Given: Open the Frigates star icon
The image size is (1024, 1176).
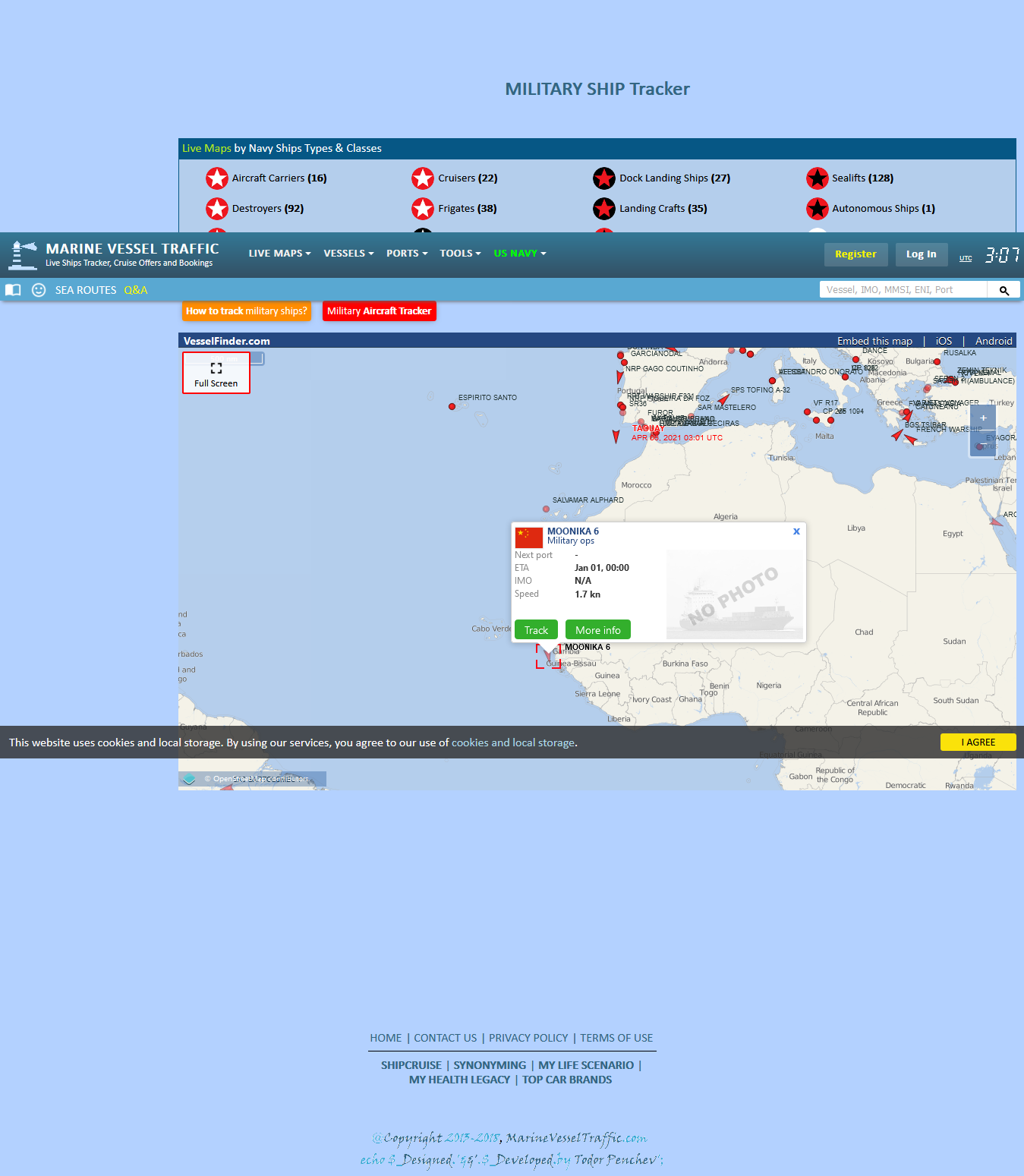Looking at the screenshot, I should coord(423,209).
